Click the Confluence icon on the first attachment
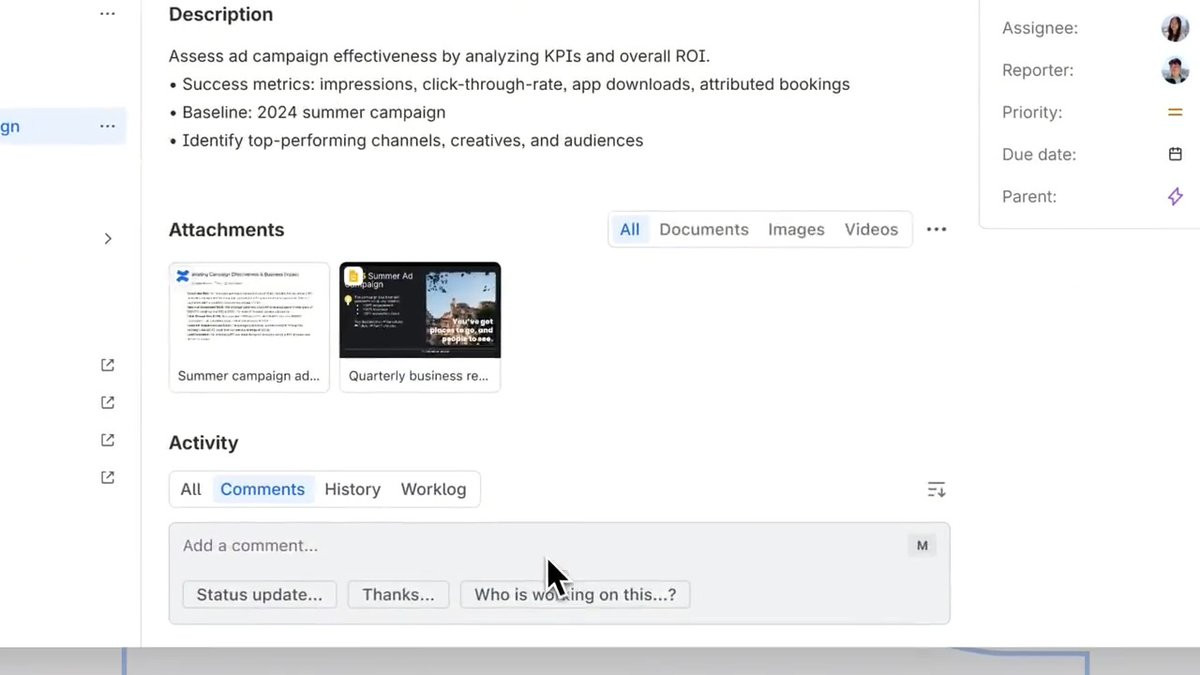The height and width of the screenshot is (675, 1200). 183,276
